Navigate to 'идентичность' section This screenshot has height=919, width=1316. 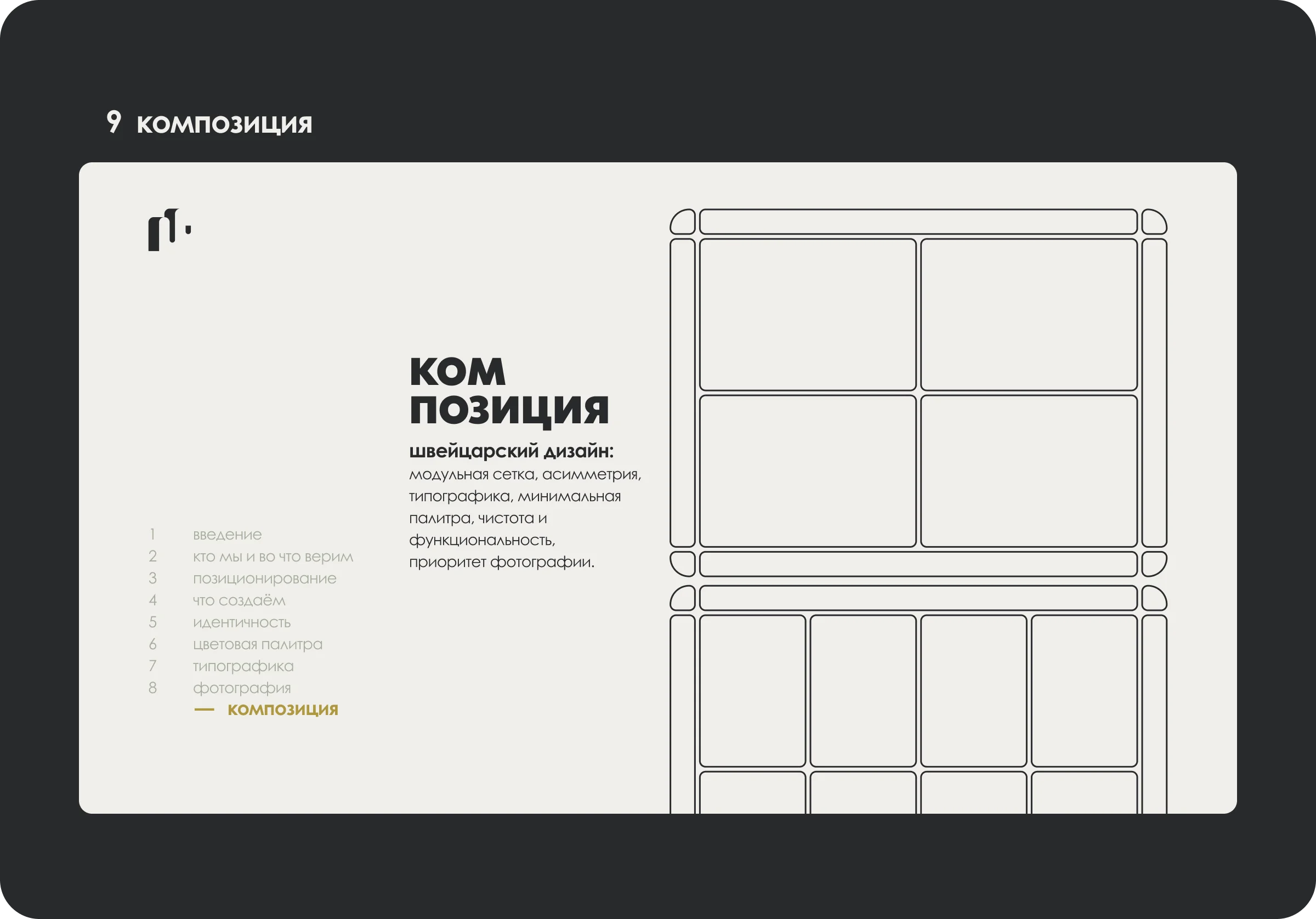coord(242,622)
